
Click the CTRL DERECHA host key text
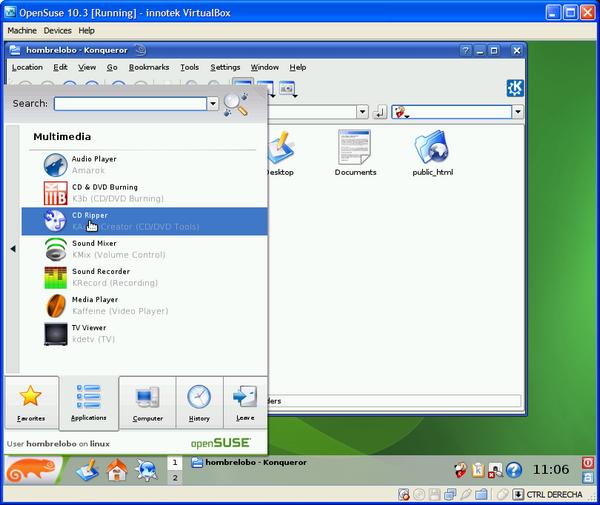click(554, 495)
